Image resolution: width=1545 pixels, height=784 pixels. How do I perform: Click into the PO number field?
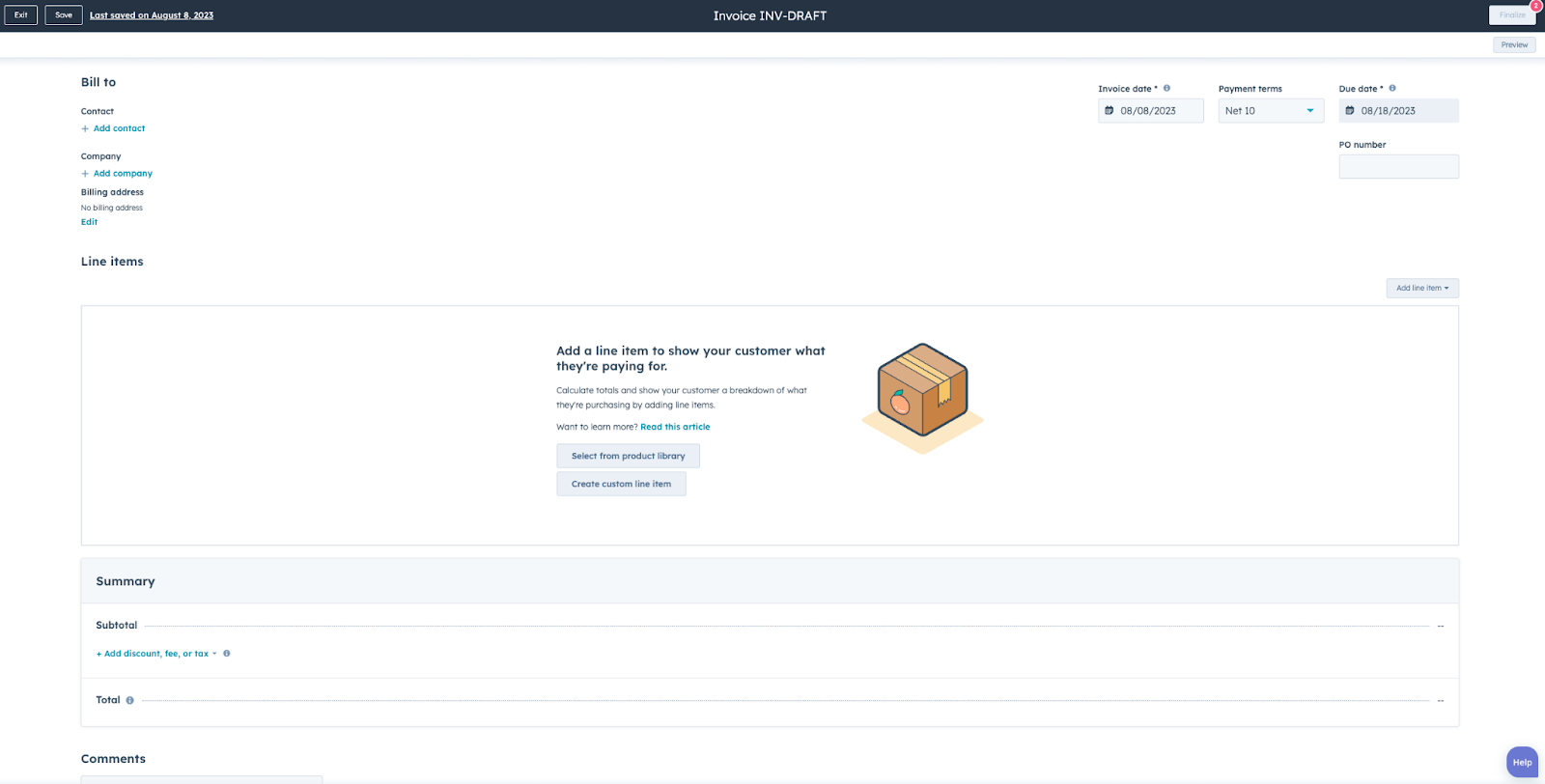[1398, 167]
